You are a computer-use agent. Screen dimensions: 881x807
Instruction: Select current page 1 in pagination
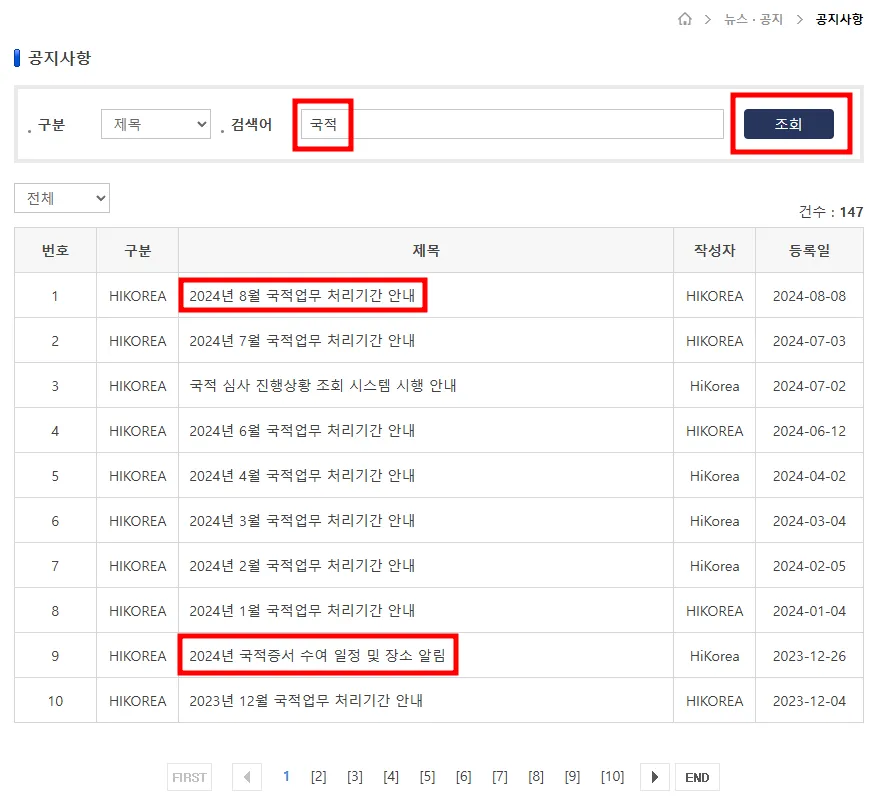(x=286, y=777)
